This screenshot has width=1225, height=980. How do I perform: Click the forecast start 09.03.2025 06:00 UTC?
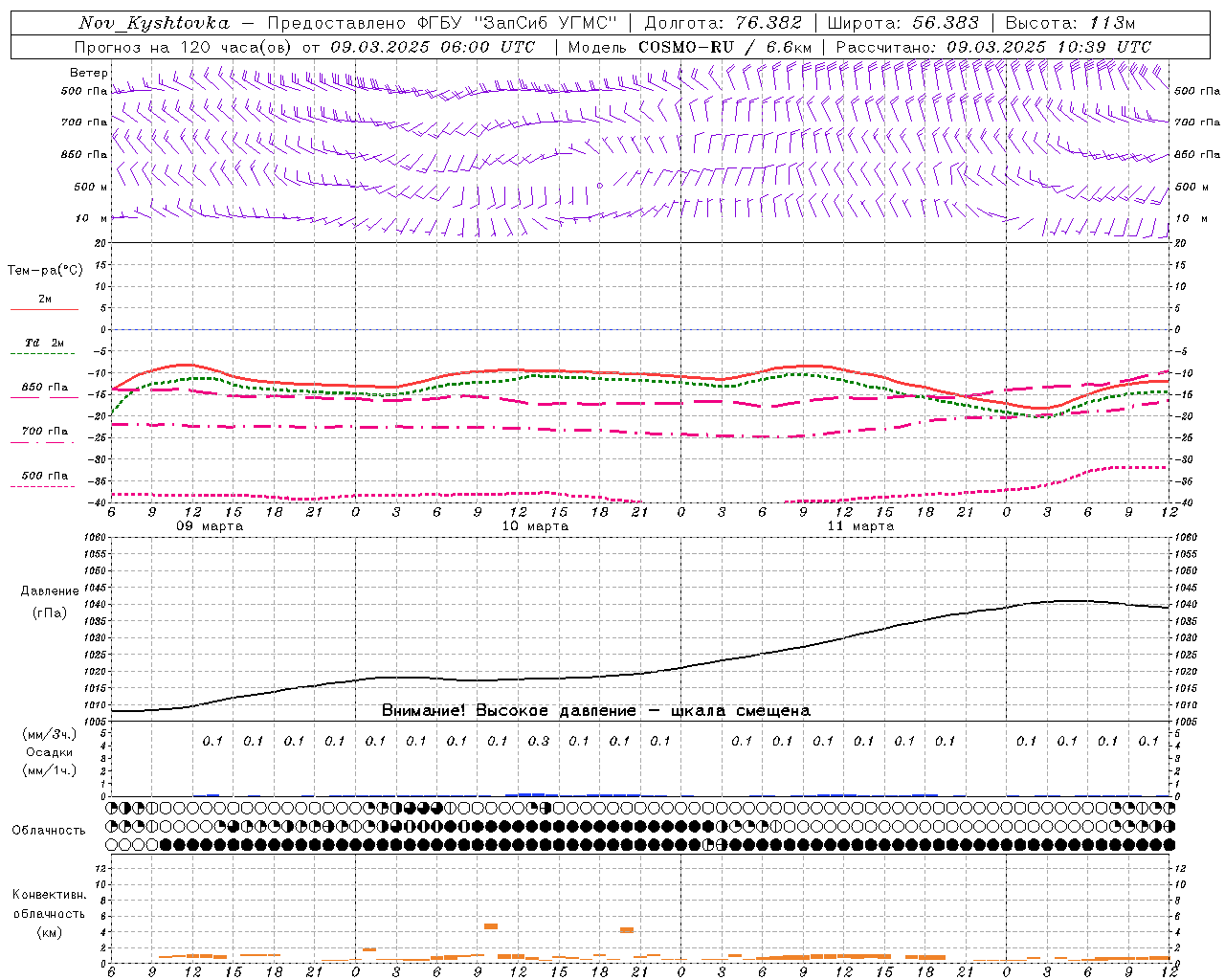click(433, 47)
